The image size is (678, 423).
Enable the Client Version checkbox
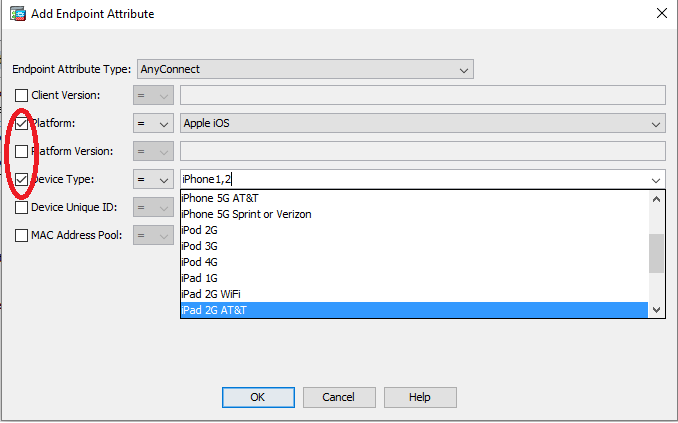[21, 95]
